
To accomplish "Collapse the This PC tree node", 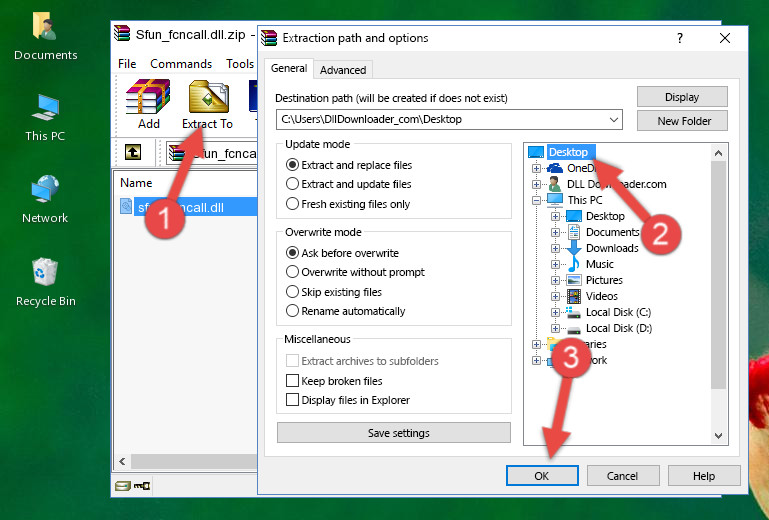I will tap(536, 200).
